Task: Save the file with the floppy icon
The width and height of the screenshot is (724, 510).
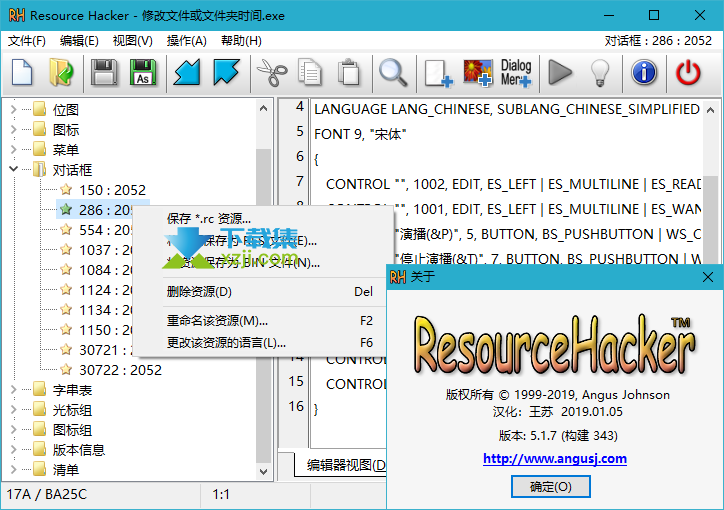Action: click(x=104, y=72)
